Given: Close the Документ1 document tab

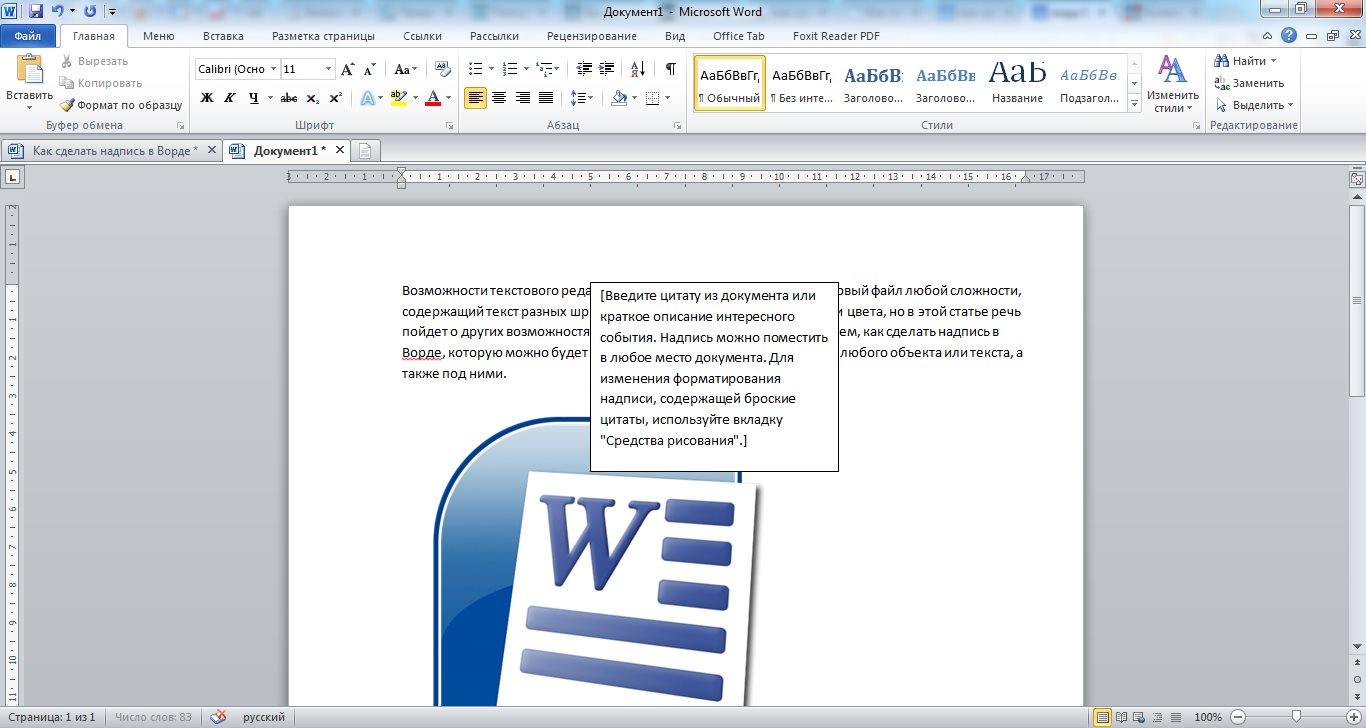Looking at the screenshot, I should pos(340,150).
